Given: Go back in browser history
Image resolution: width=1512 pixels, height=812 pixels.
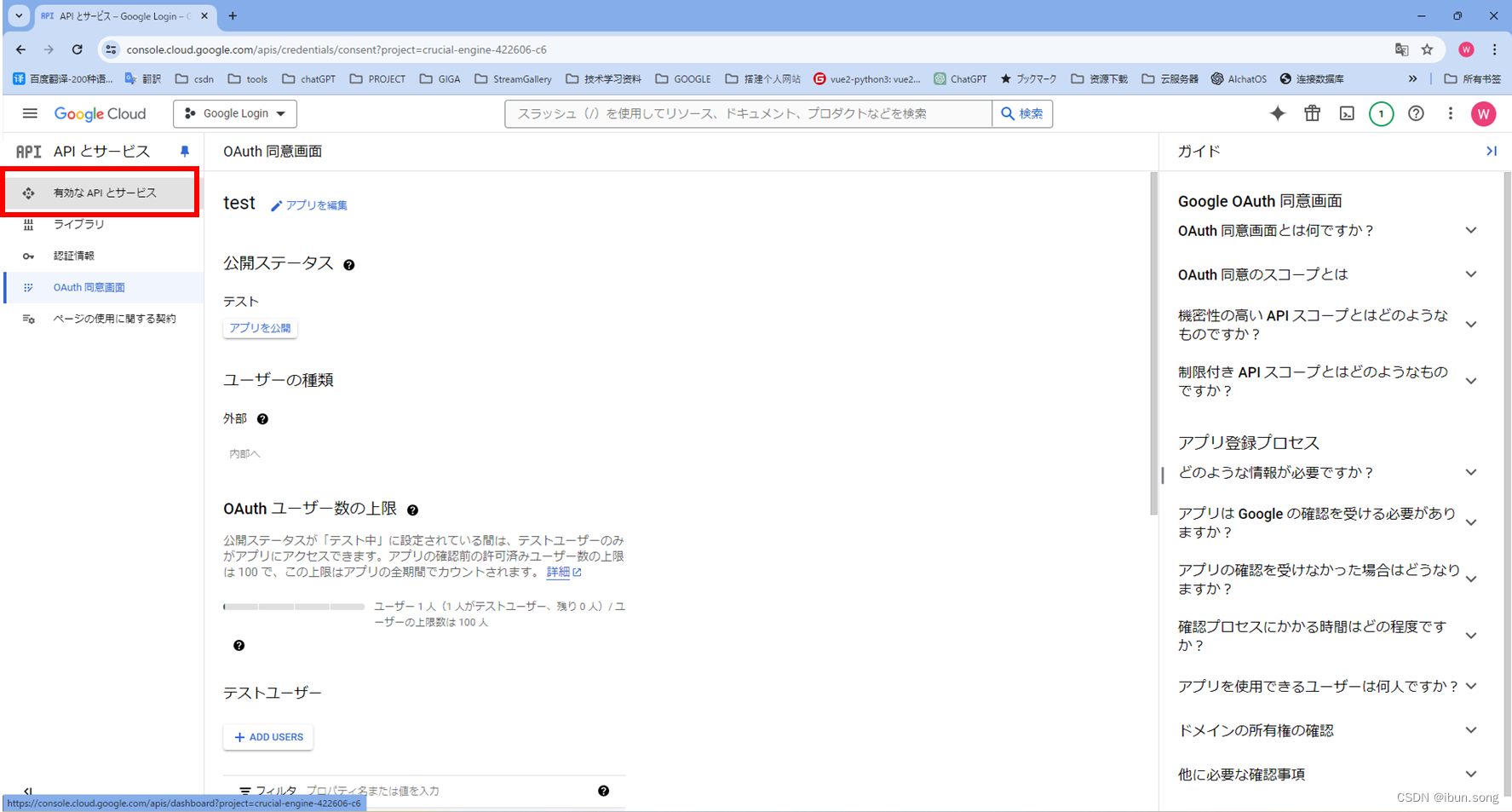Looking at the screenshot, I should (20, 49).
